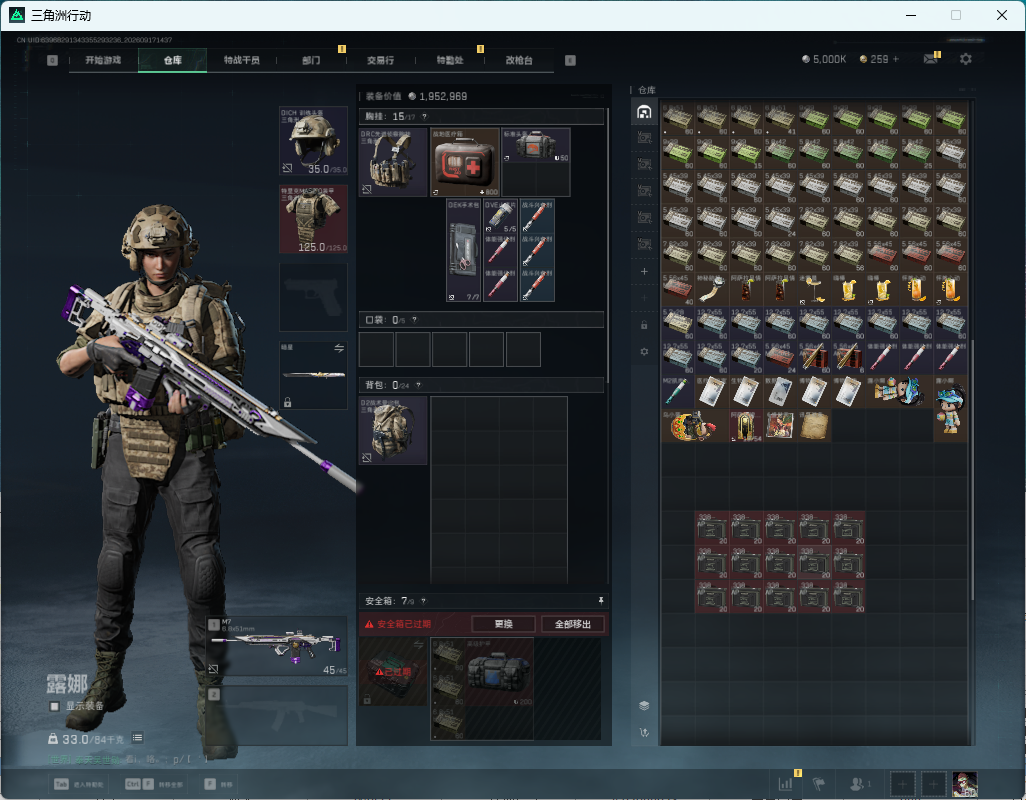Click the flag icon in bottom bar
This screenshot has width=1026, height=800.
[x=819, y=783]
